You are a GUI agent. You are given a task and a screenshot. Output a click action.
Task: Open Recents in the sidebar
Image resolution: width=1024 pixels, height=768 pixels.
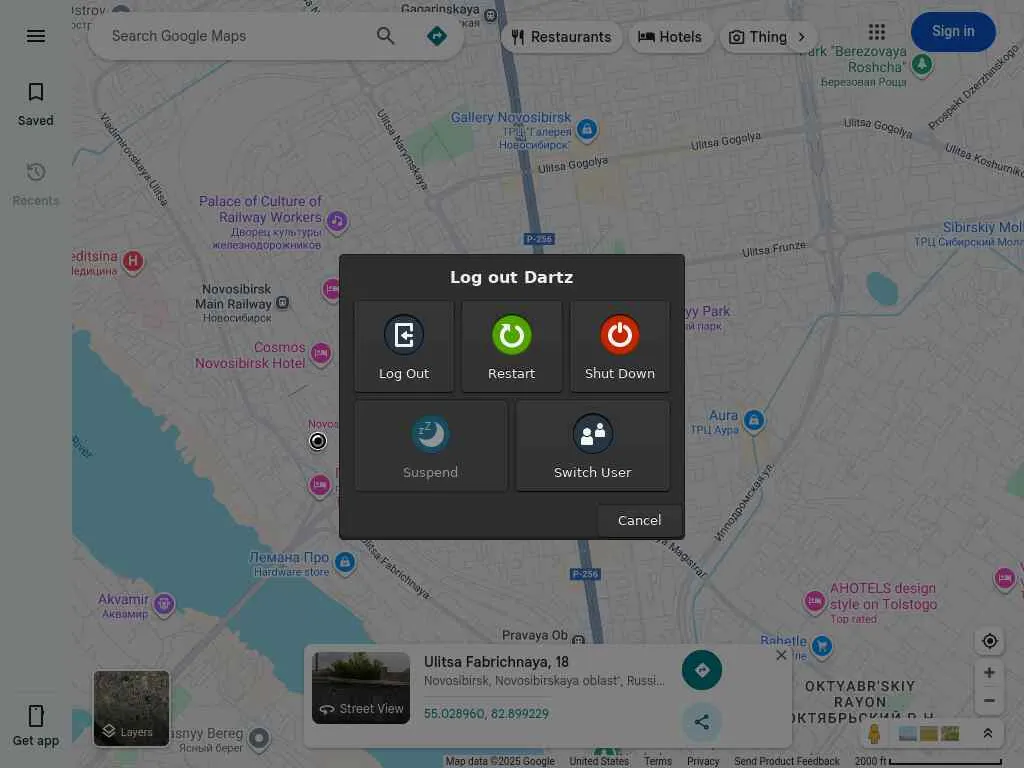coord(36,184)
